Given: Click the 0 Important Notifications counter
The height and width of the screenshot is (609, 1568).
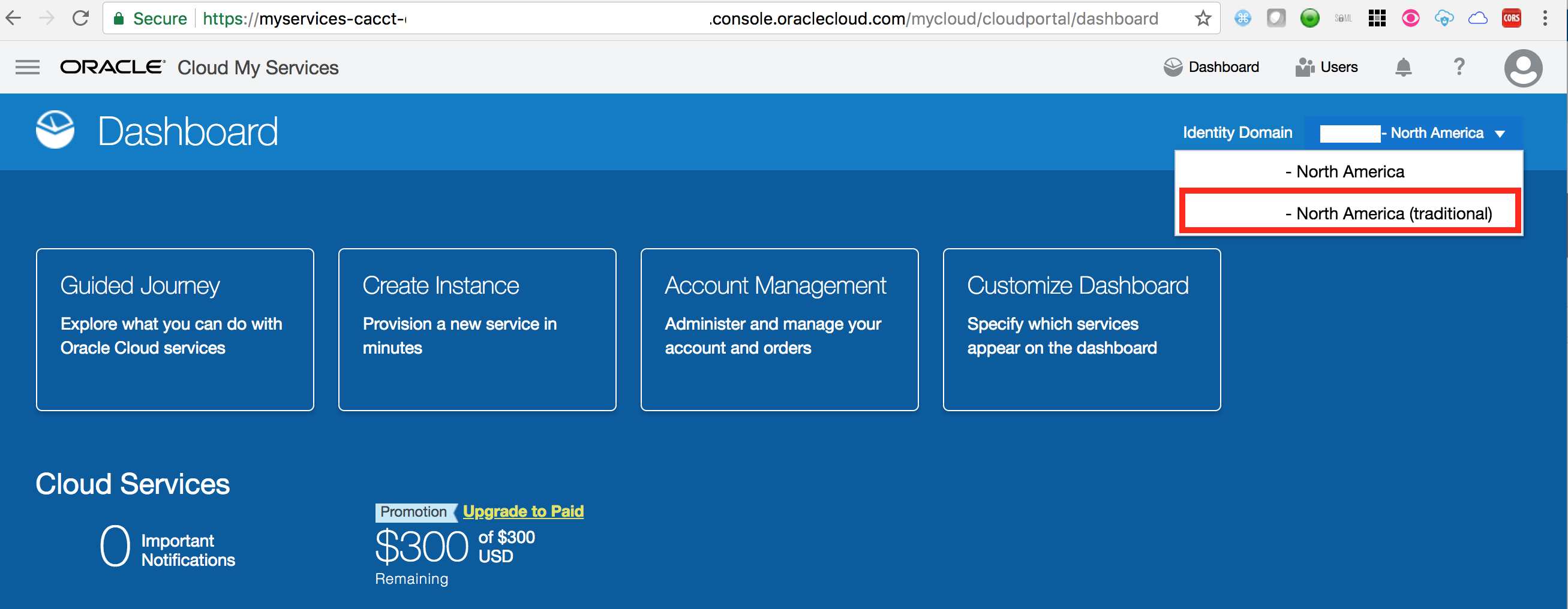Looking at the screenshot, I should pyautogui.click(x=167, y=547).
